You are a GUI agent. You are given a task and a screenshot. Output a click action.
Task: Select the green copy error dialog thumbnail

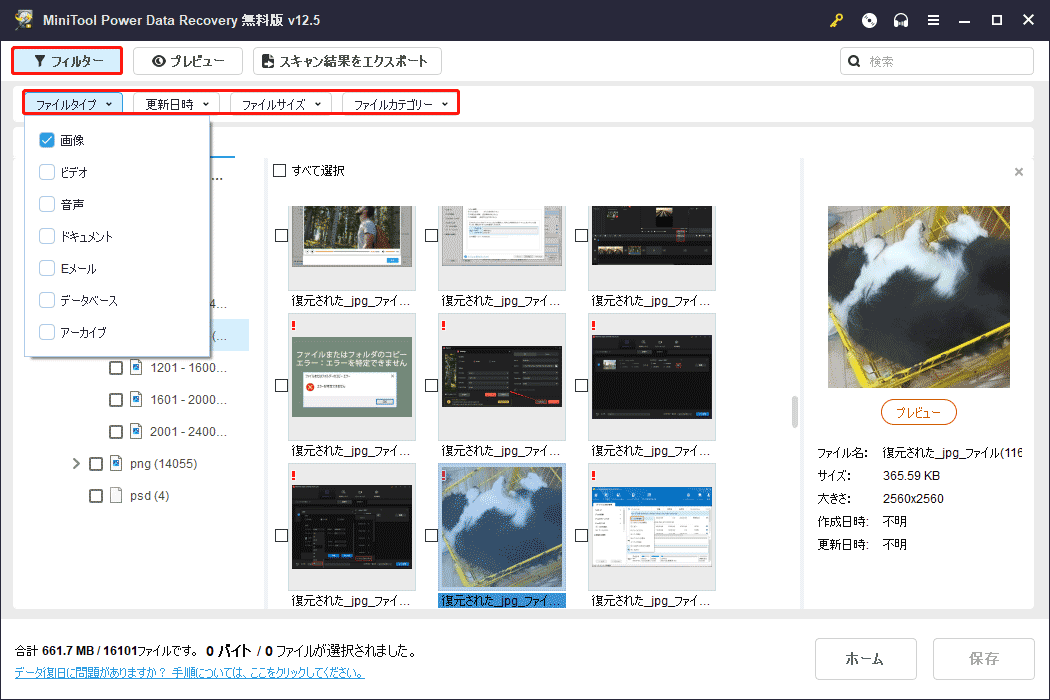[x=352, y=377]
